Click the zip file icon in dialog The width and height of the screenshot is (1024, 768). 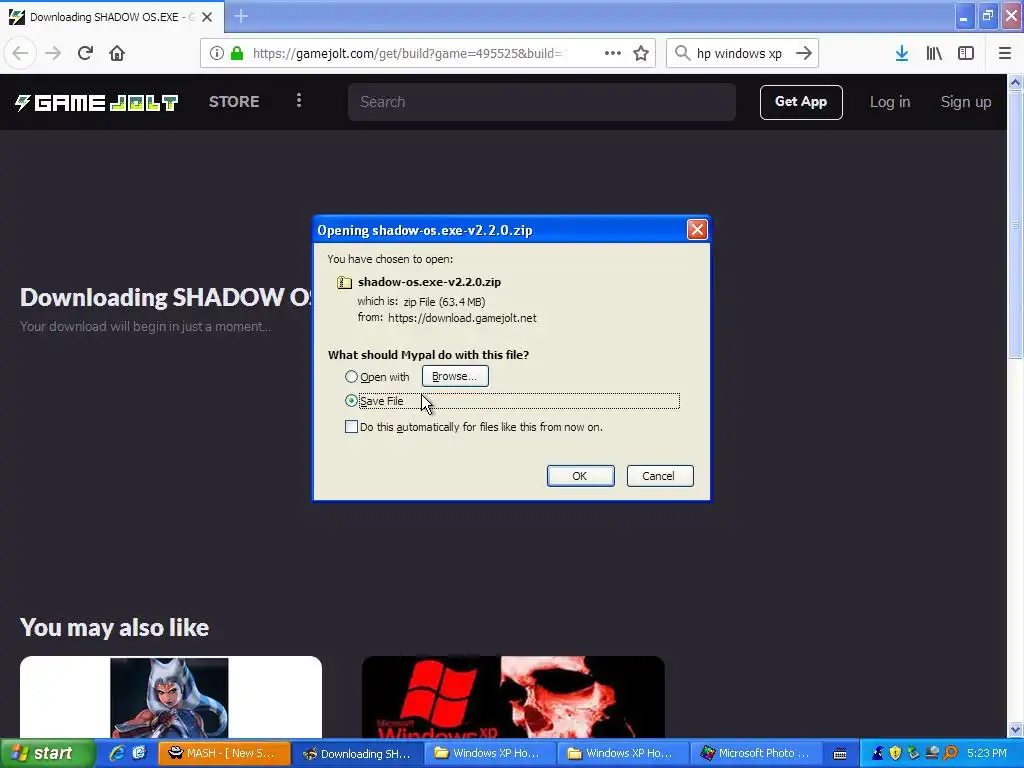(344, 282)
